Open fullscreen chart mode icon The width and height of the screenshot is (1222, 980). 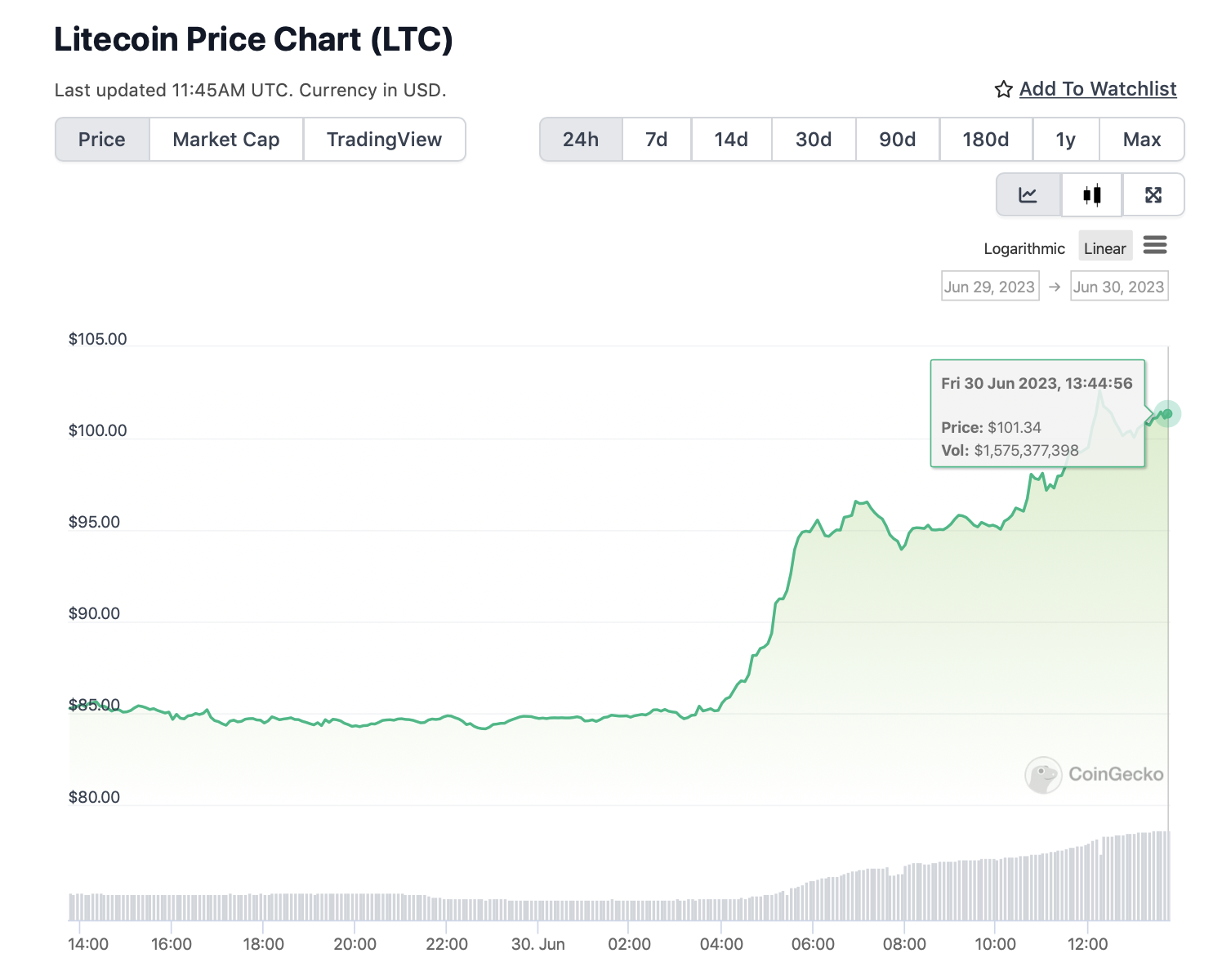tap(1153, 195)
